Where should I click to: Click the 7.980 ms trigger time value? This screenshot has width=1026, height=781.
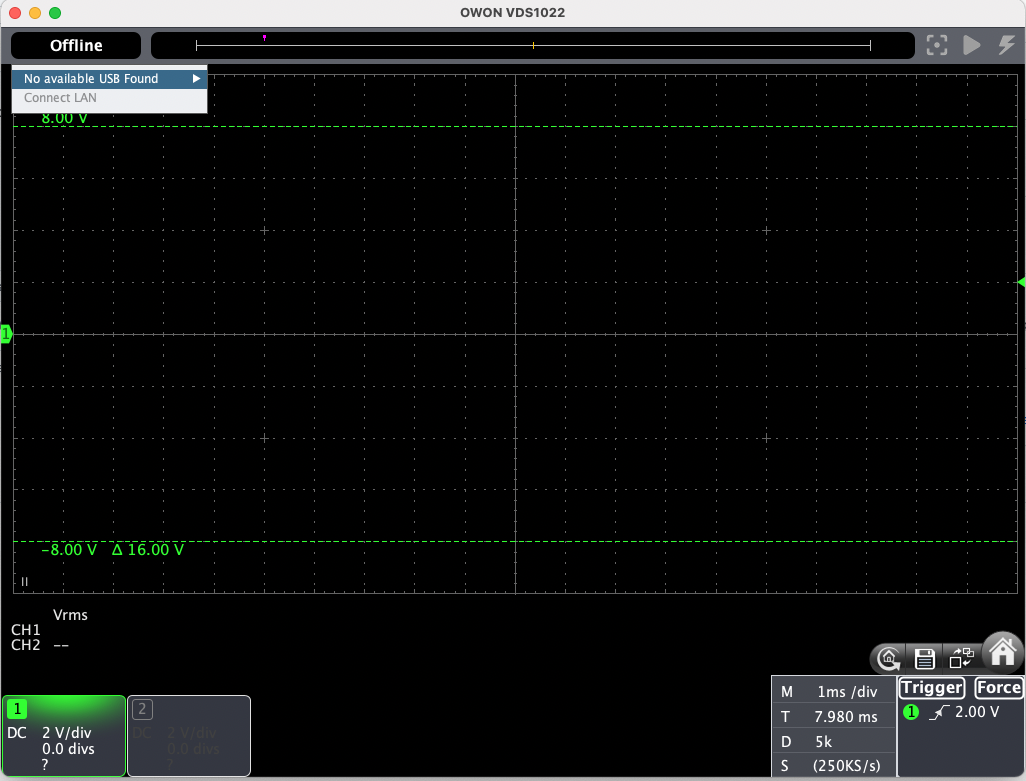(845, 717)
